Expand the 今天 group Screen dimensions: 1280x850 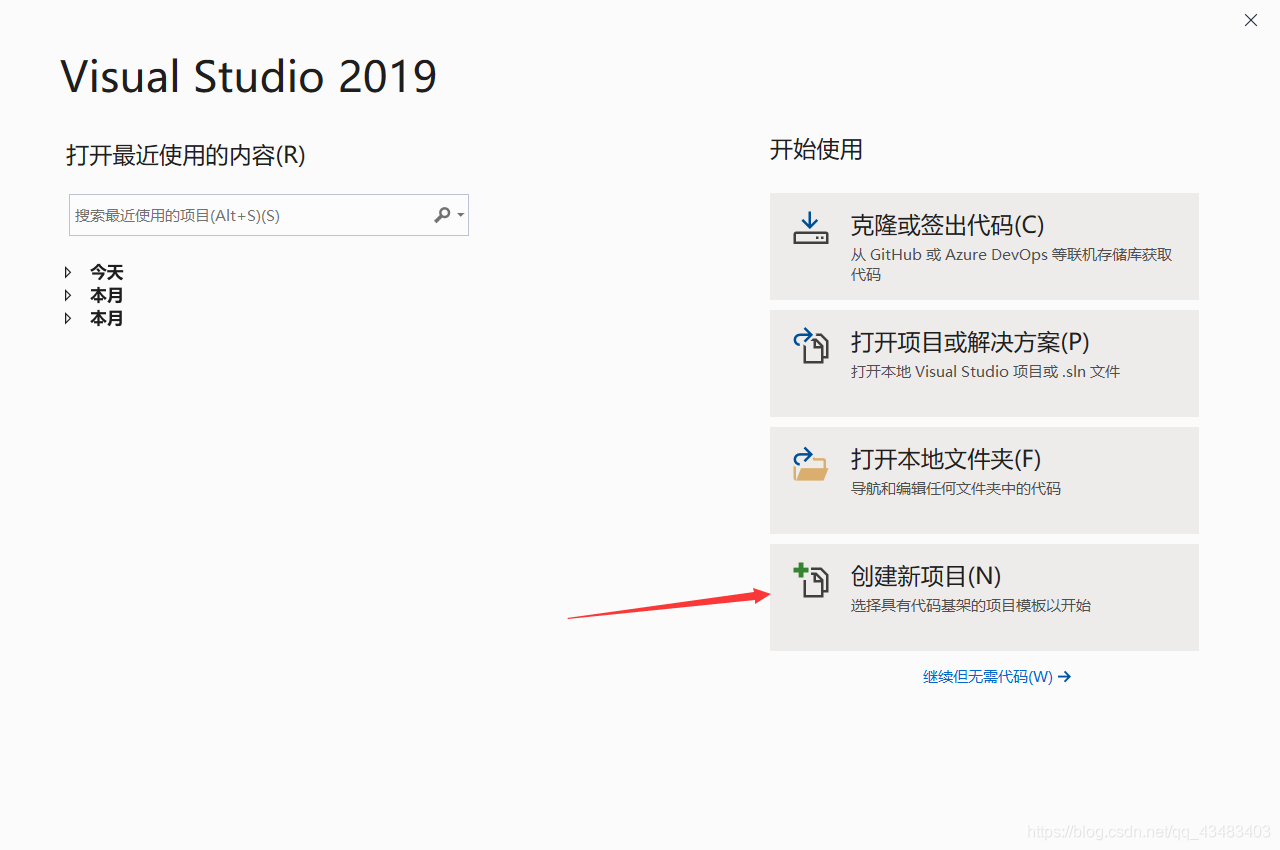pos(68,272)
